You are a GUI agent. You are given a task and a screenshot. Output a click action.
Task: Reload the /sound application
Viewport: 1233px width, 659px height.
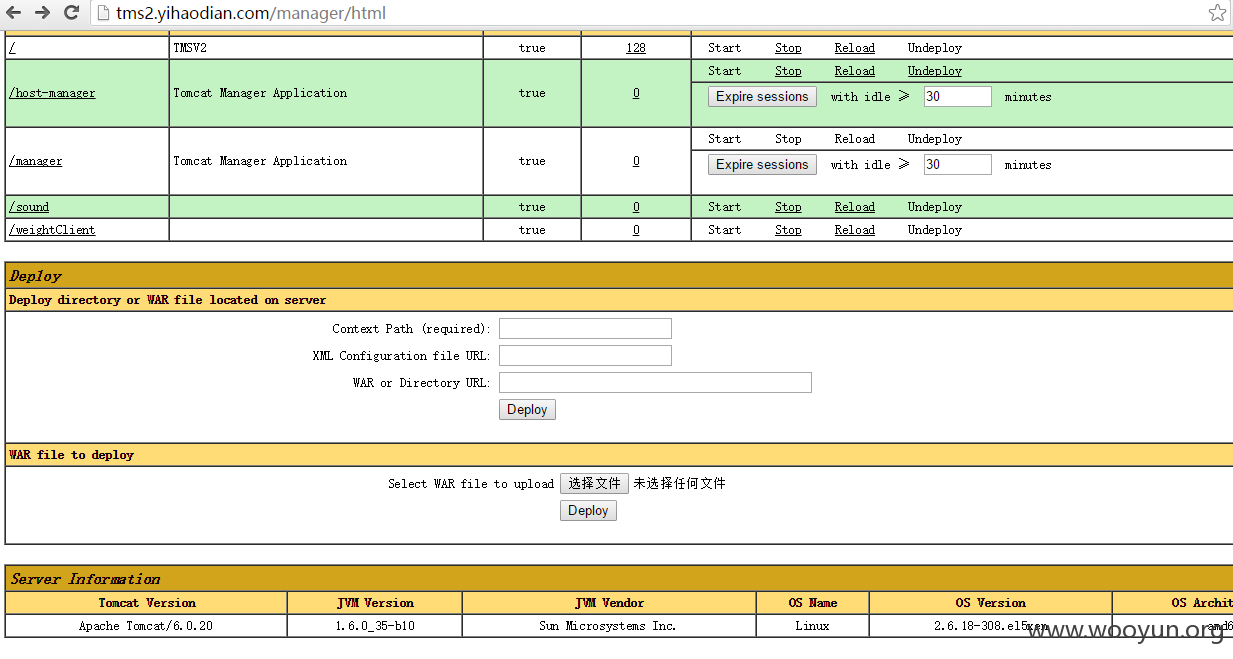tap(855, 207)
